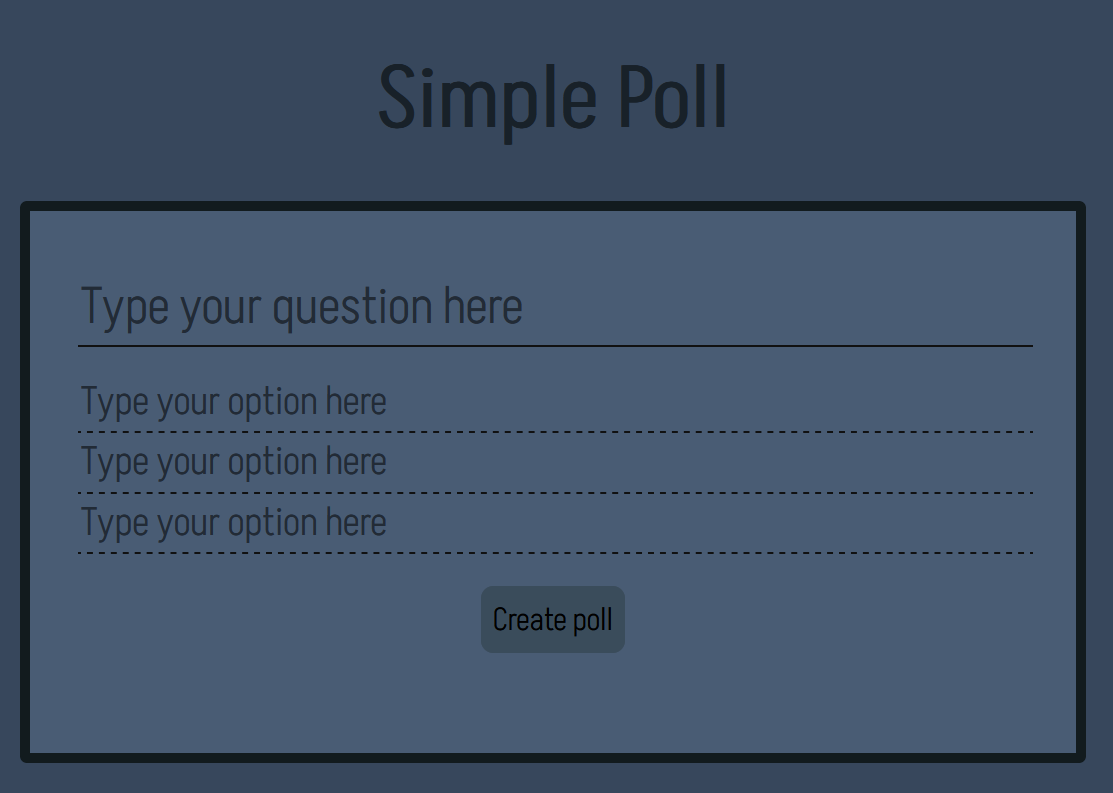Click the dashed line under first option
This screenshot has width=1113, height=793.
click(x=553, y=432)
